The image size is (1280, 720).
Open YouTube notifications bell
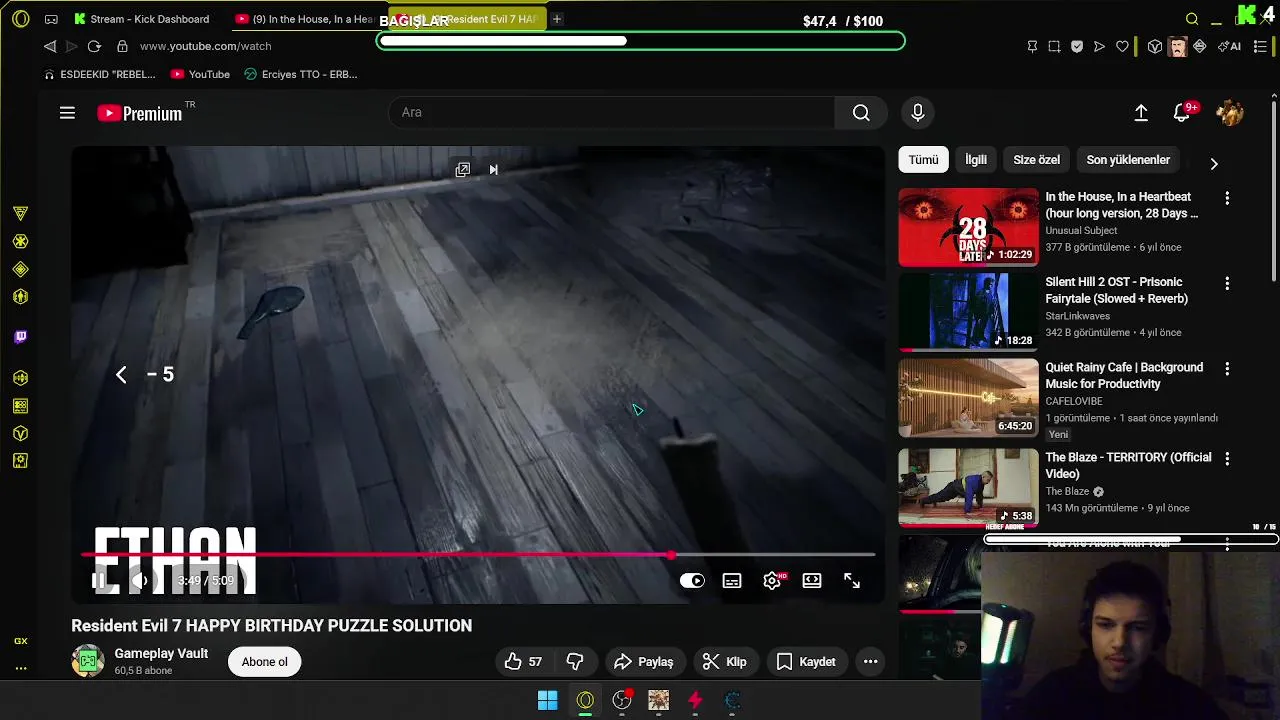point(1182,113)
